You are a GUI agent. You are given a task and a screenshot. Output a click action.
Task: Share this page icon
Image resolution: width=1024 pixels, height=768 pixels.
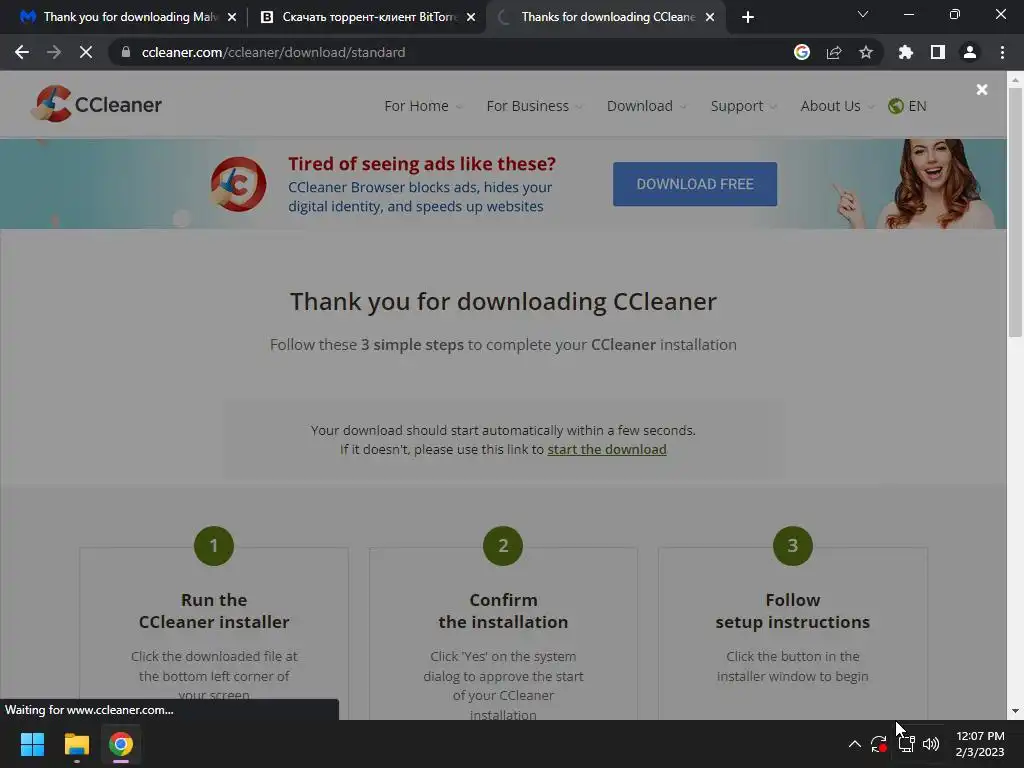(834, 52)
